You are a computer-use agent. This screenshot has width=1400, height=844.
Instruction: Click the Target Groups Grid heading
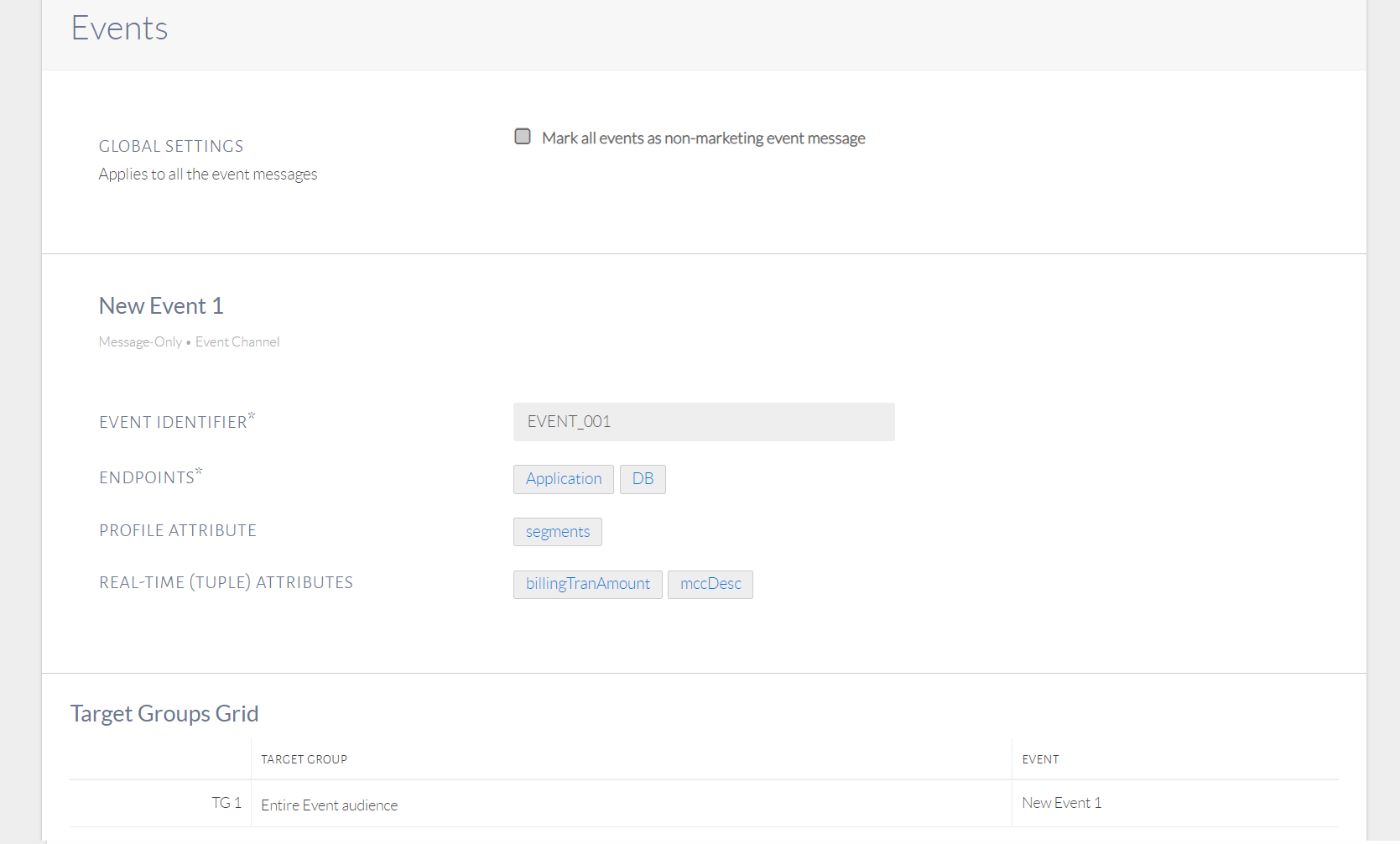pyautogui.click(x=164, y=713)
